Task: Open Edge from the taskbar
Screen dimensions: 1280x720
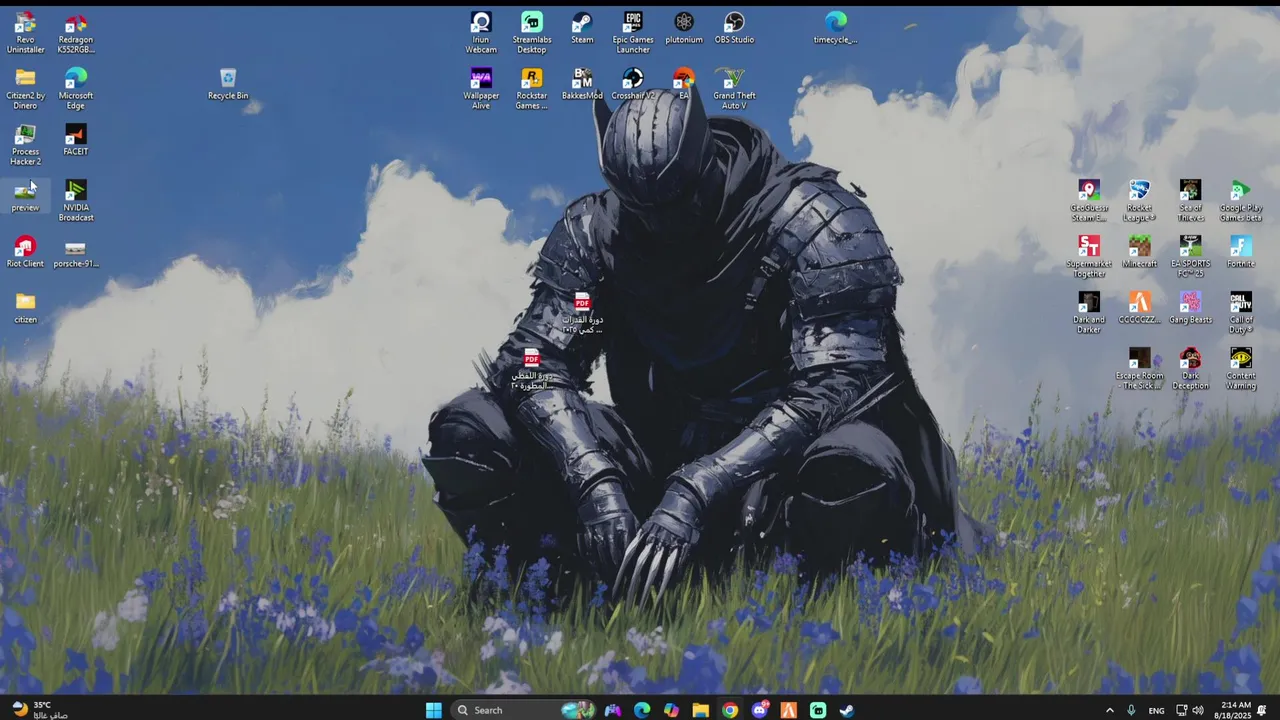Action: 642,710
